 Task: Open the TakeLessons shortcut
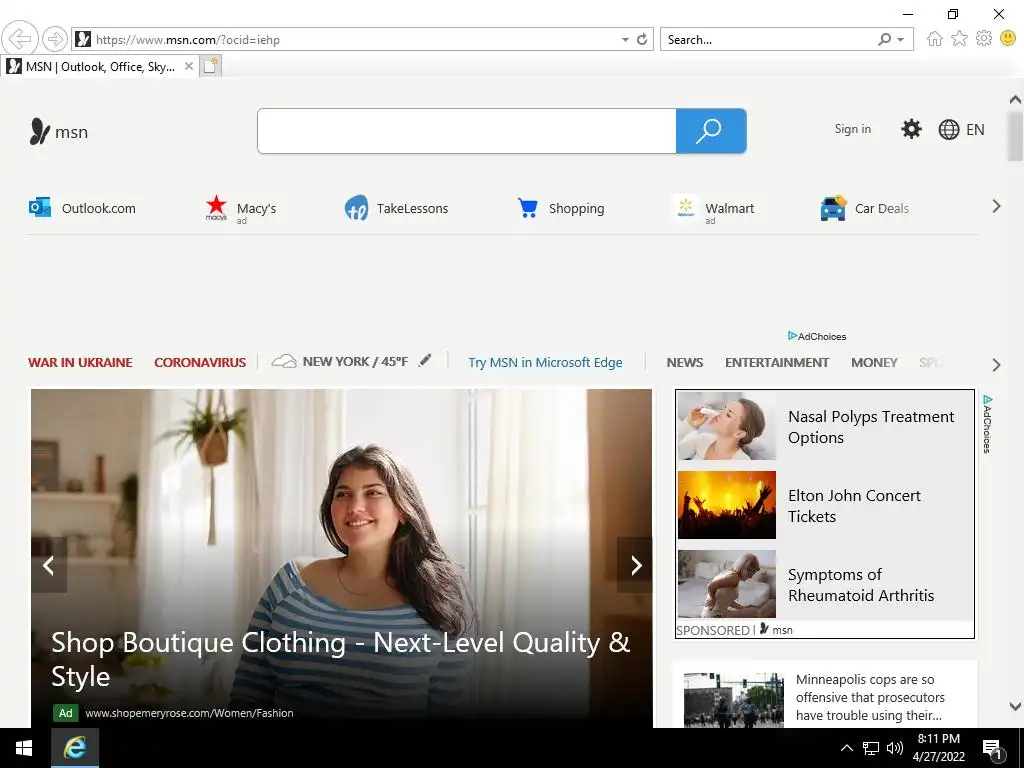tap(396, 208)
